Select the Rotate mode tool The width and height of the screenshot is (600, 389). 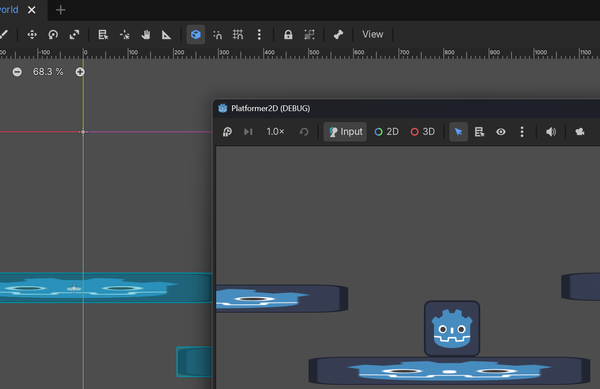(53, 35)
